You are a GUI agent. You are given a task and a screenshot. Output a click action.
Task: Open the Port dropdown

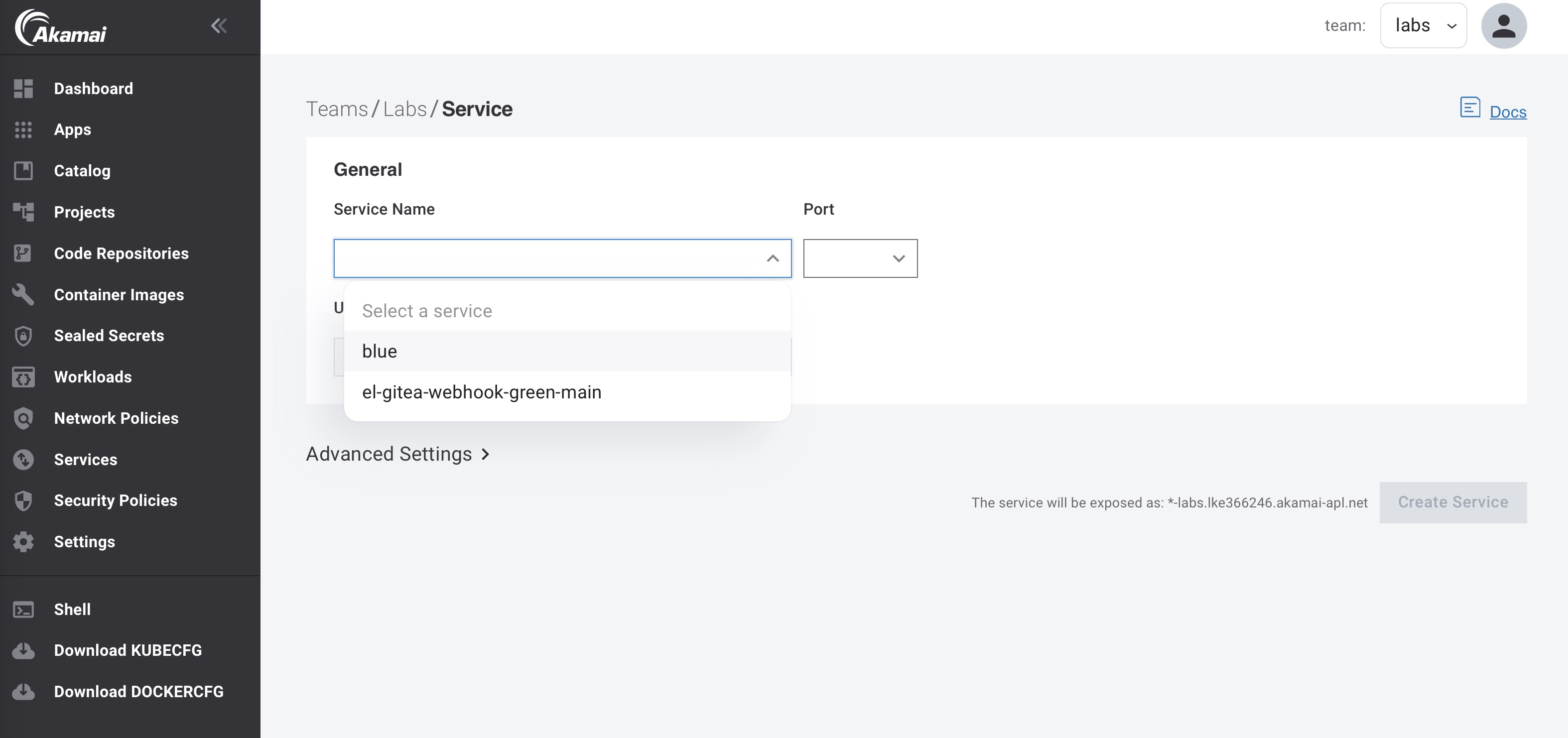point(860,258)
